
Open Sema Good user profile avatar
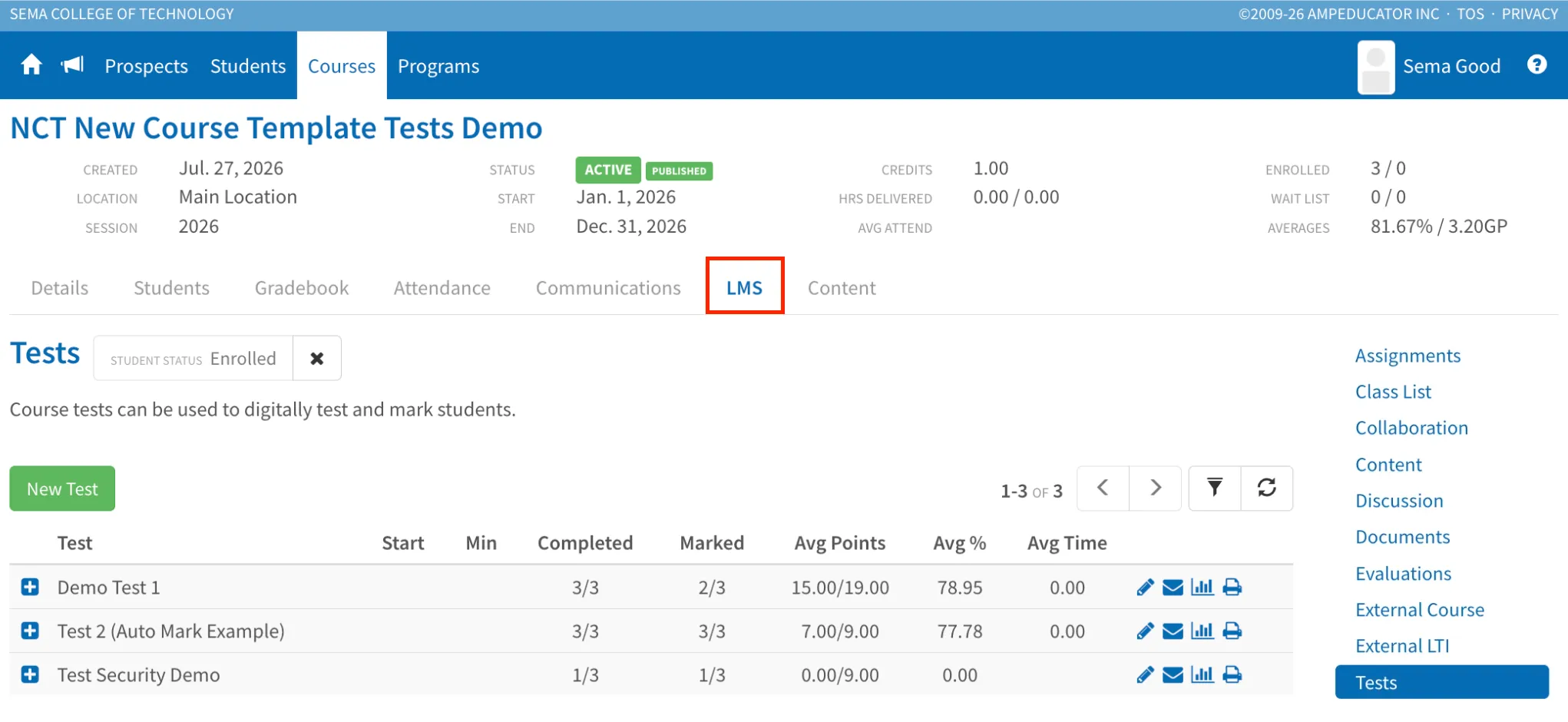1376,67
